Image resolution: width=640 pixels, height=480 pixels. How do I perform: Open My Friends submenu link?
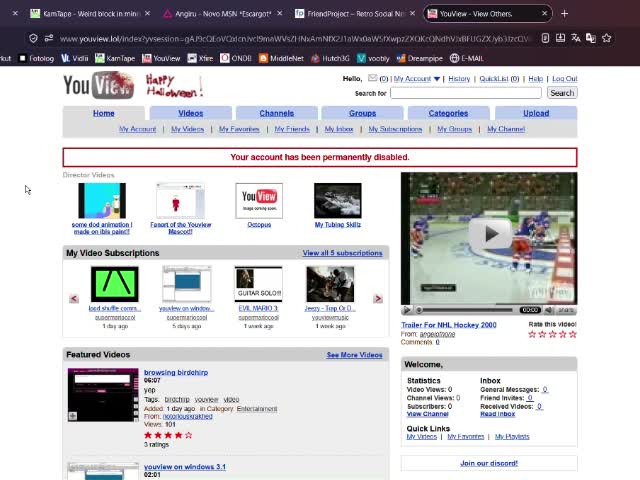pos(292,129)
